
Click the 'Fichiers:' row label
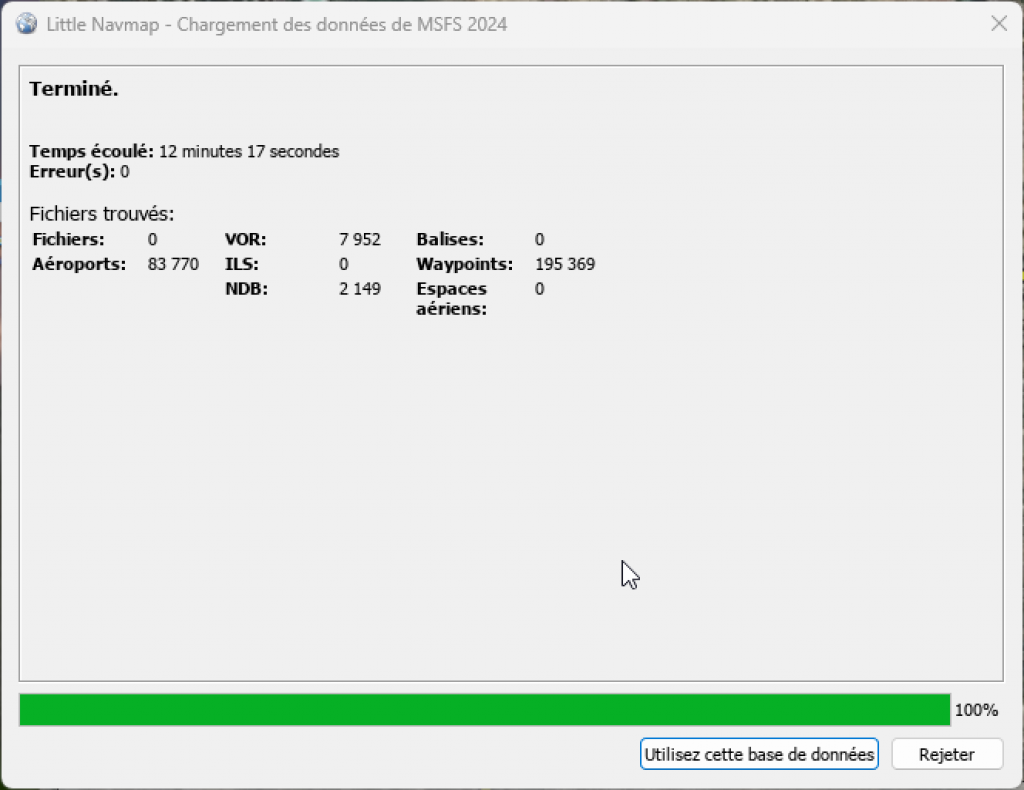coord(68,240)
